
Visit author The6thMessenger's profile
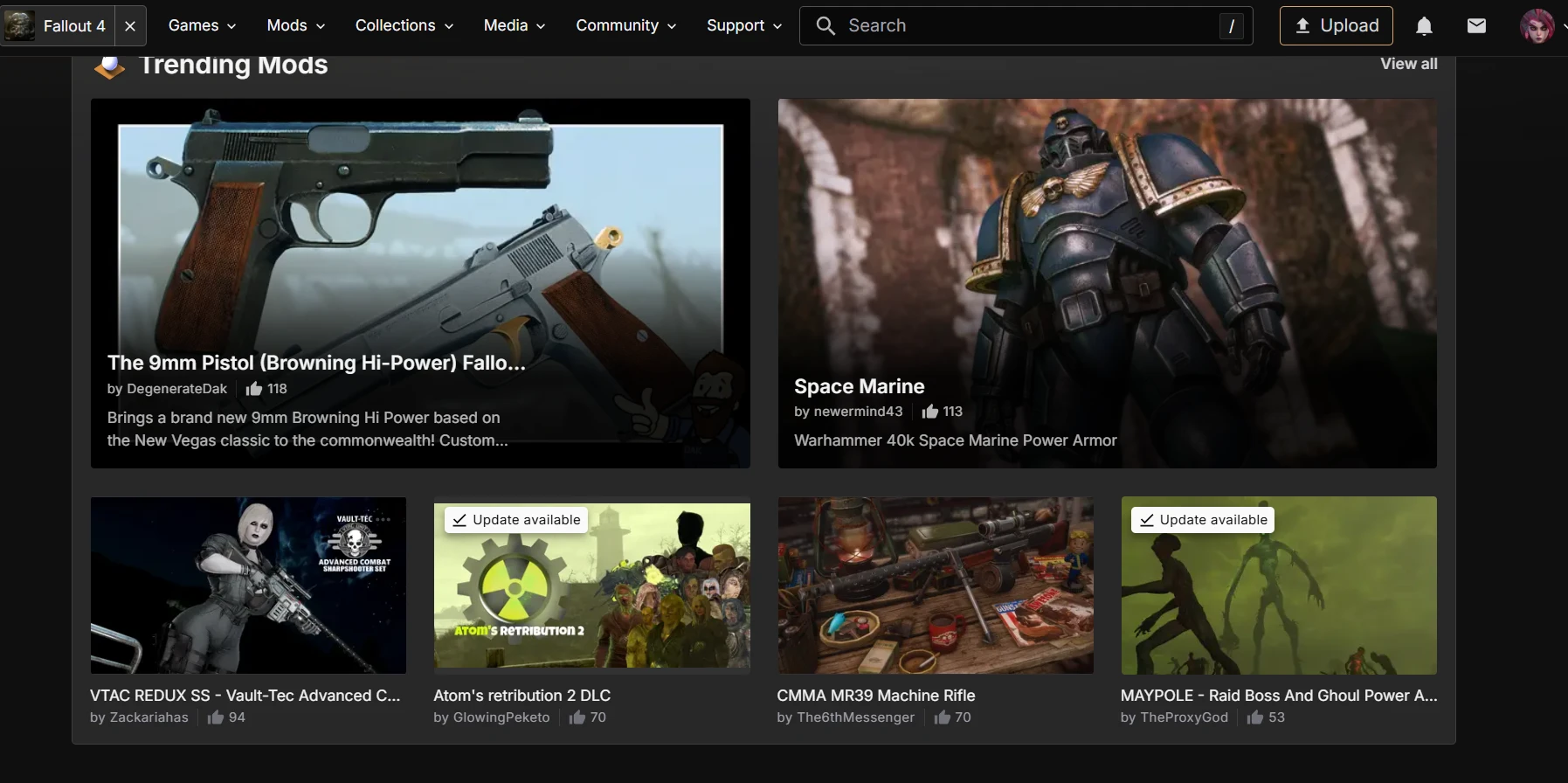tap(855, 717)
